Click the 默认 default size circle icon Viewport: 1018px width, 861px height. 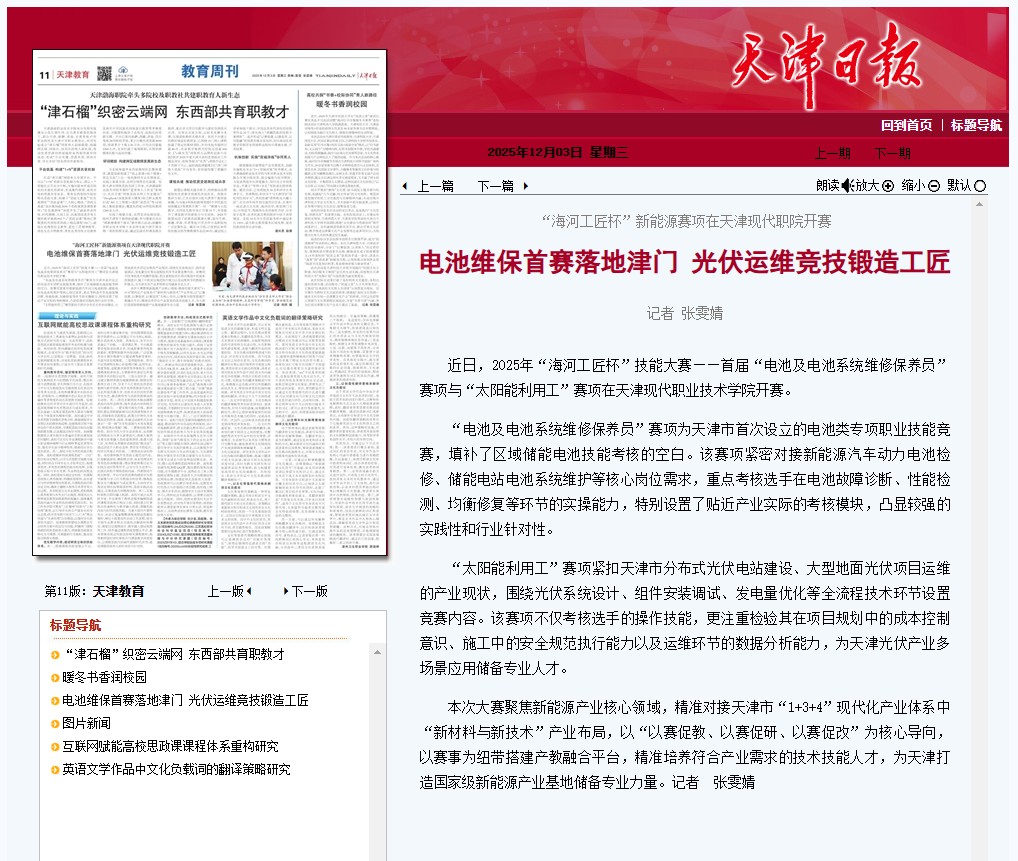(x=980, y=185)
